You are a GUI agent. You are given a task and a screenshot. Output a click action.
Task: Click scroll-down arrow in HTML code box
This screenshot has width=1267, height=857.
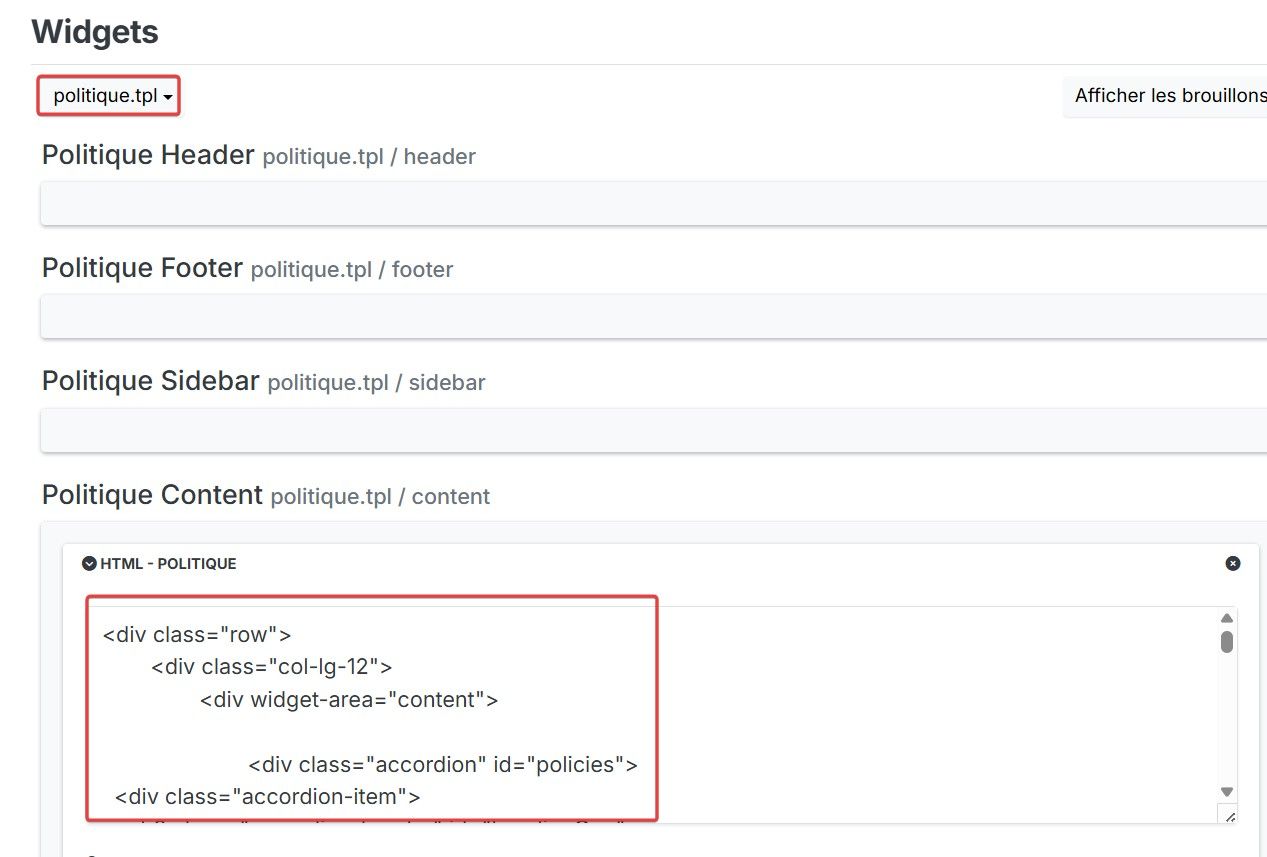[1227, 792]
